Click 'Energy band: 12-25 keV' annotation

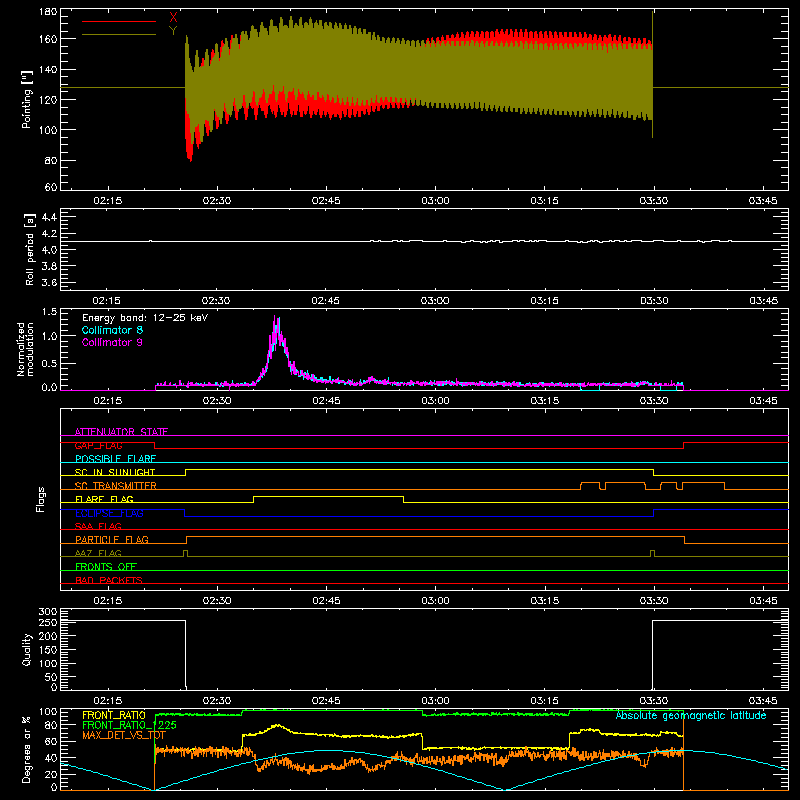pos(145,318)
